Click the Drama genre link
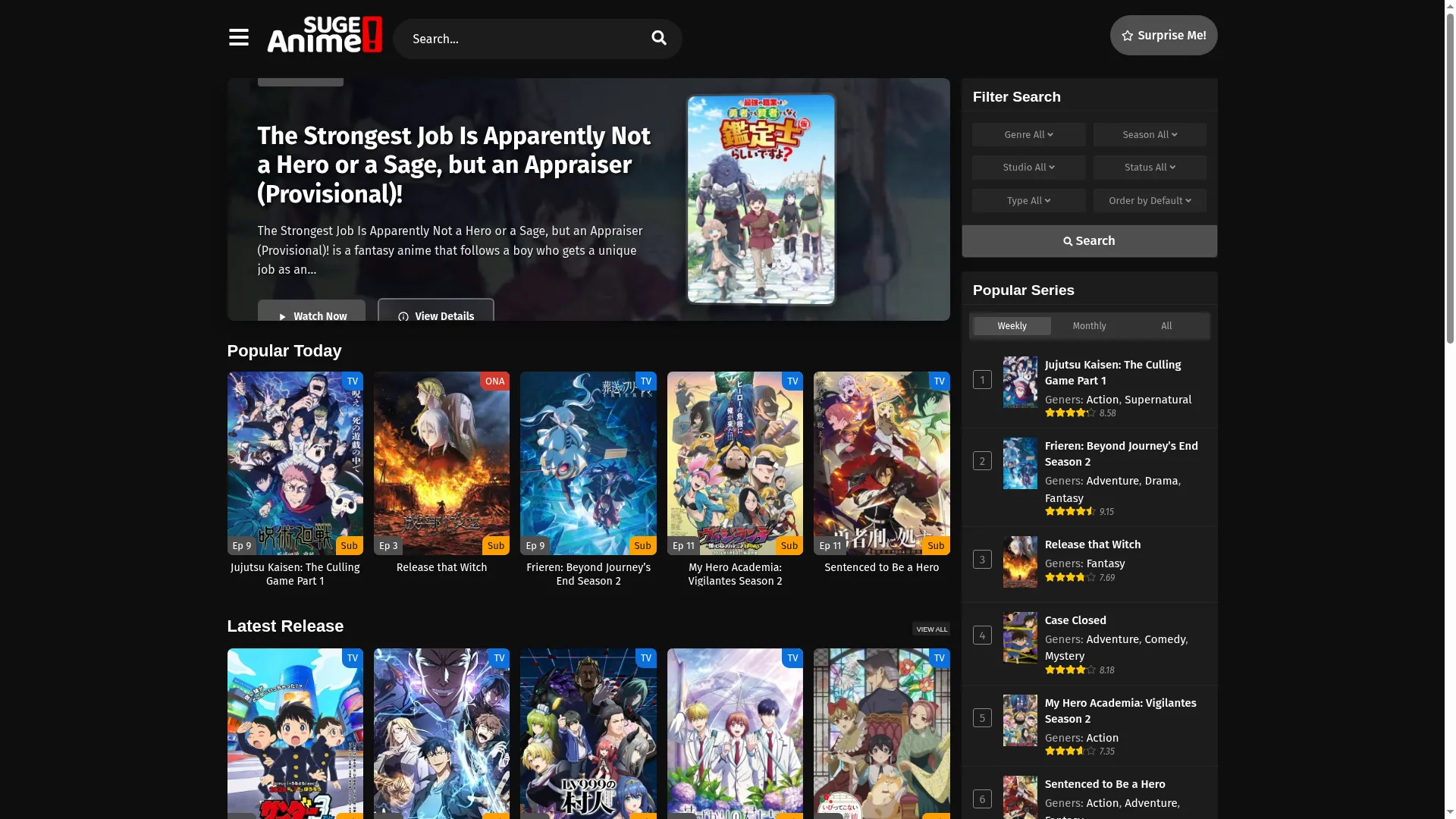This screenshot has height=819, width=1456. (x=1161, y=481)
